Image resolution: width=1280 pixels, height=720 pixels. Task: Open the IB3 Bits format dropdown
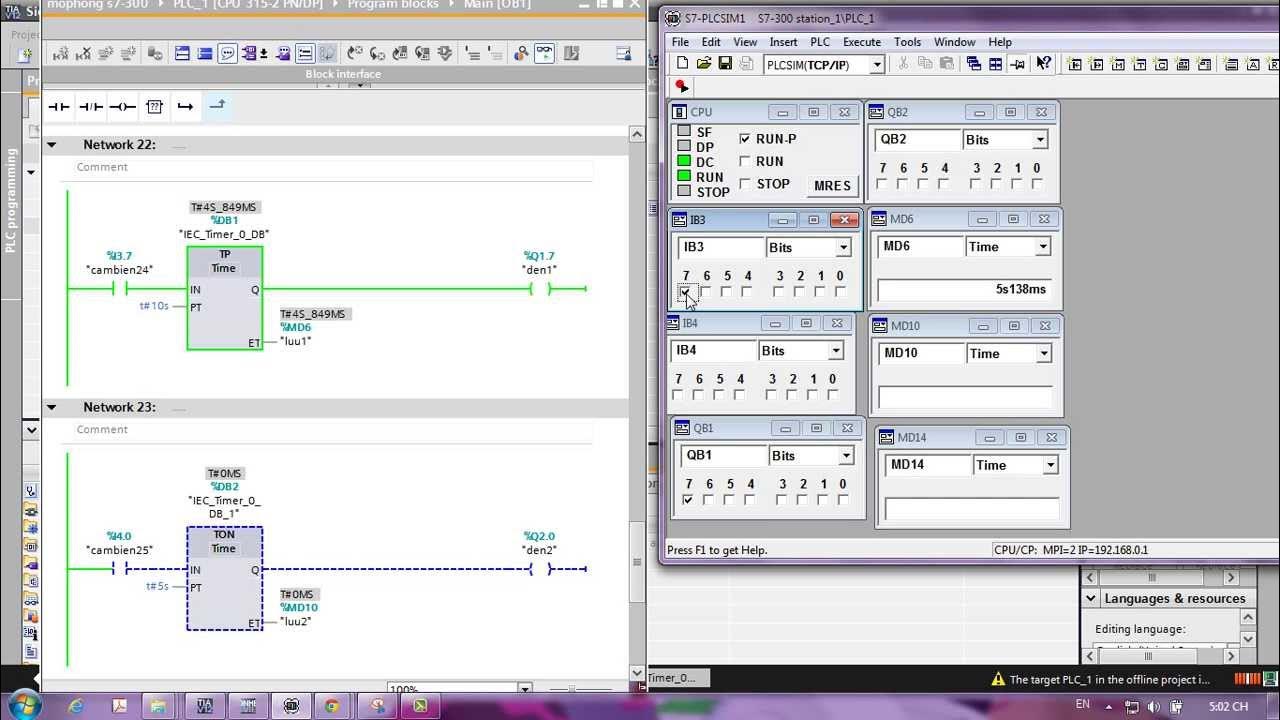pos(843,248)
